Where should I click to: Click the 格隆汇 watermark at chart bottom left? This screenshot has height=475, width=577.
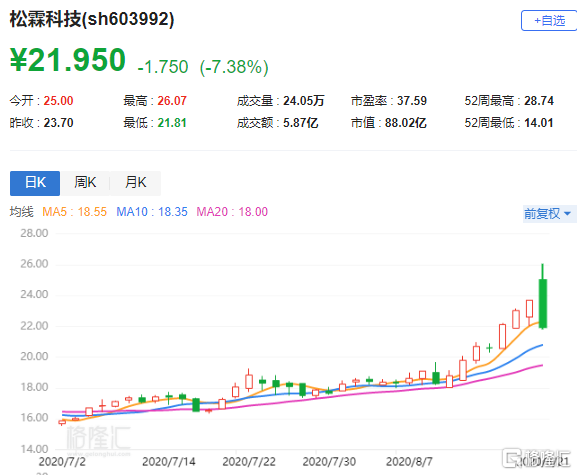tap(98, 440)
